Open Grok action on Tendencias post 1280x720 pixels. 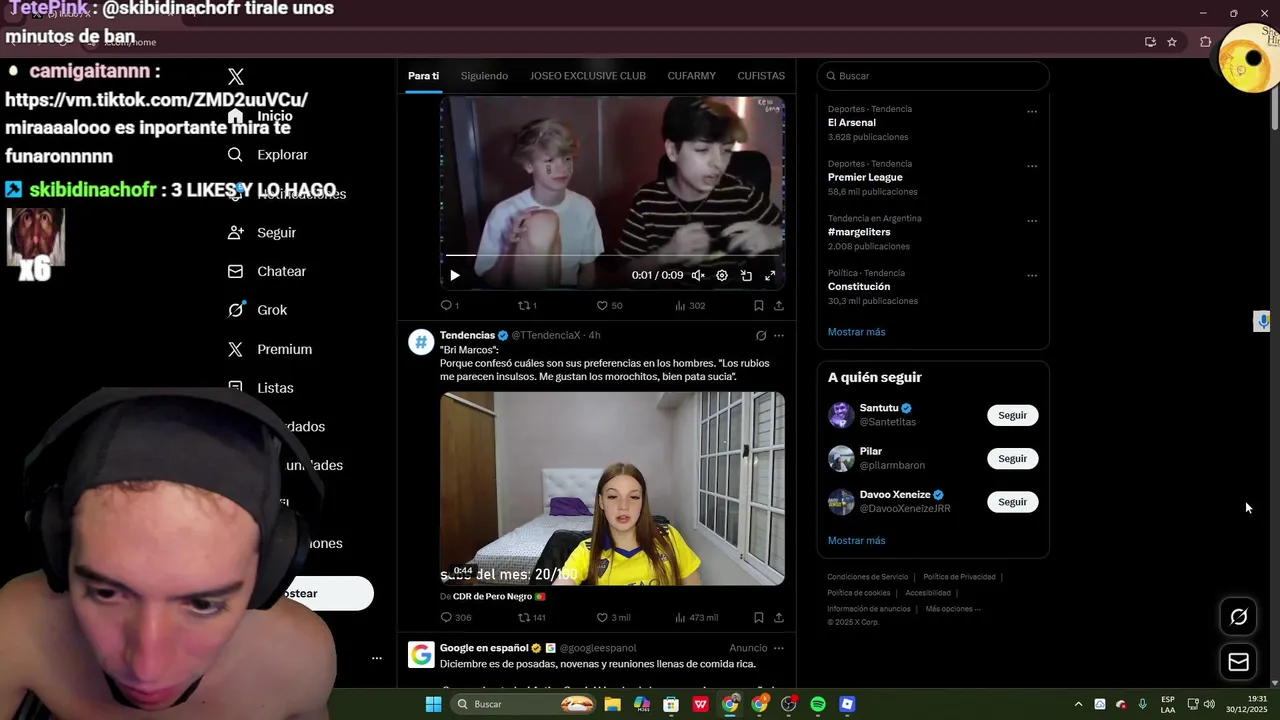(761, 336)
